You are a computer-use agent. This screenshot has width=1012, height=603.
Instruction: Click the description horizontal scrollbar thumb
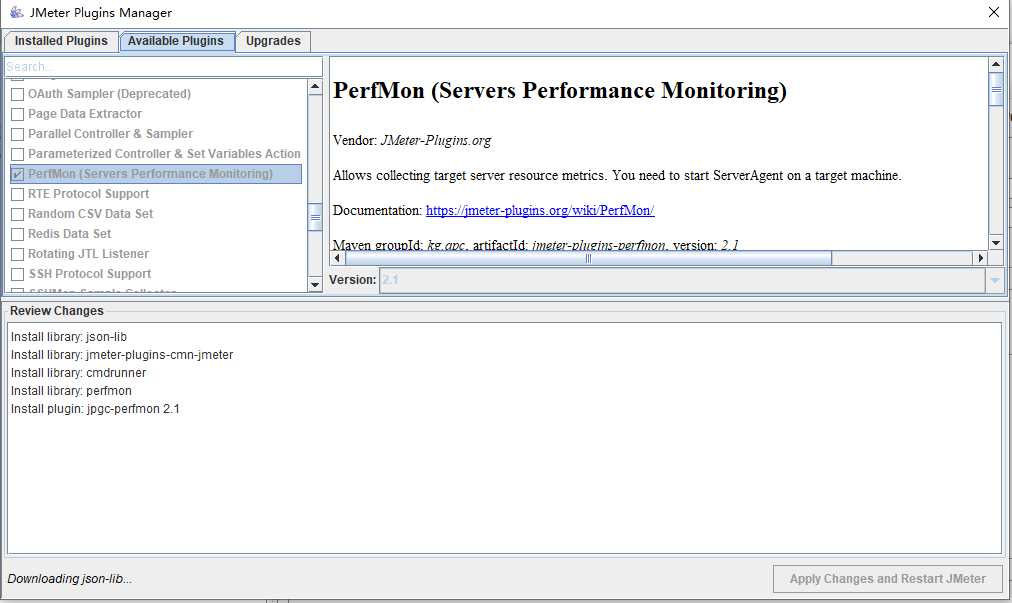(588, 258)
